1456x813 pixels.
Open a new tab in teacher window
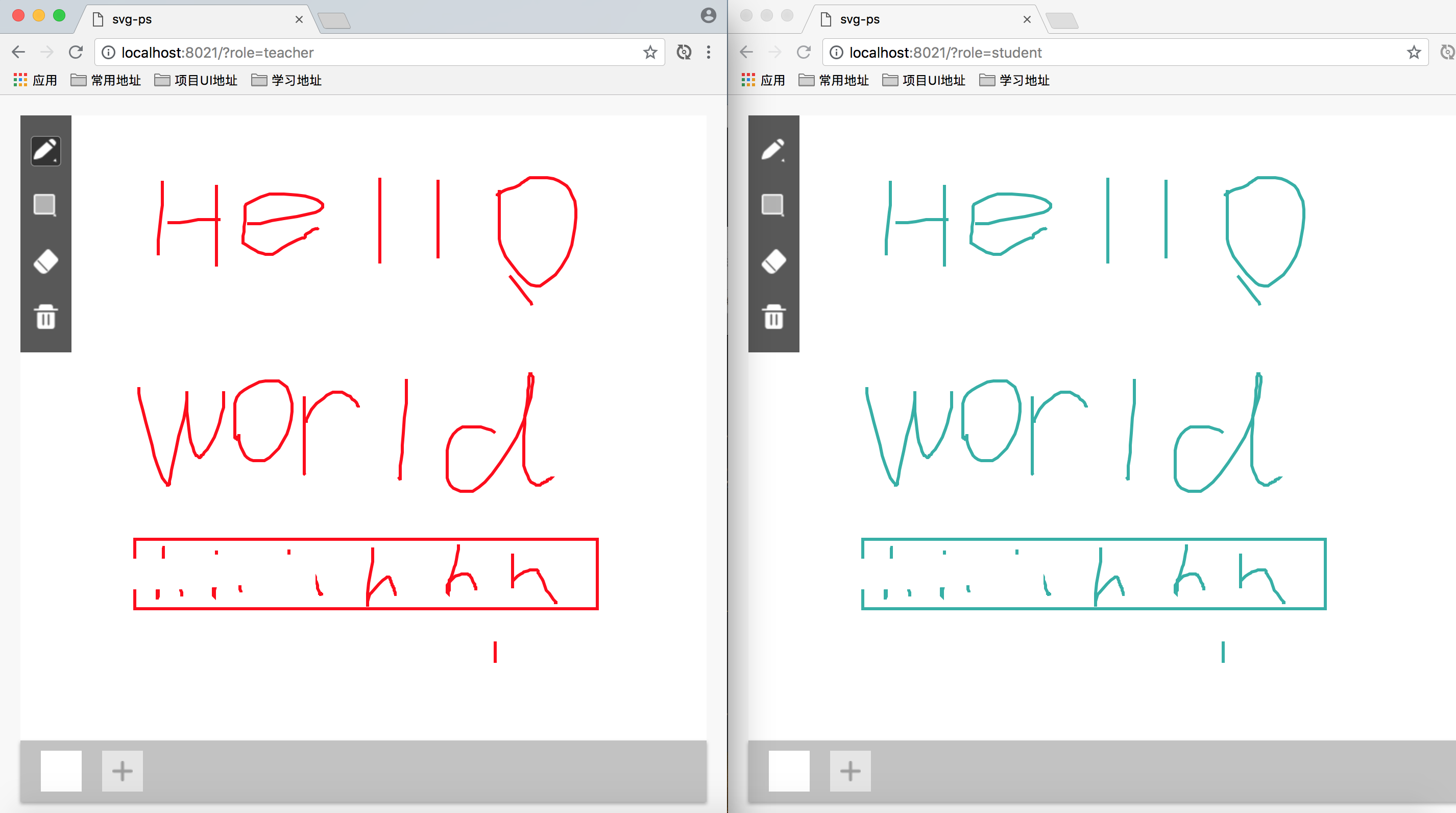[x=334, y=21]
